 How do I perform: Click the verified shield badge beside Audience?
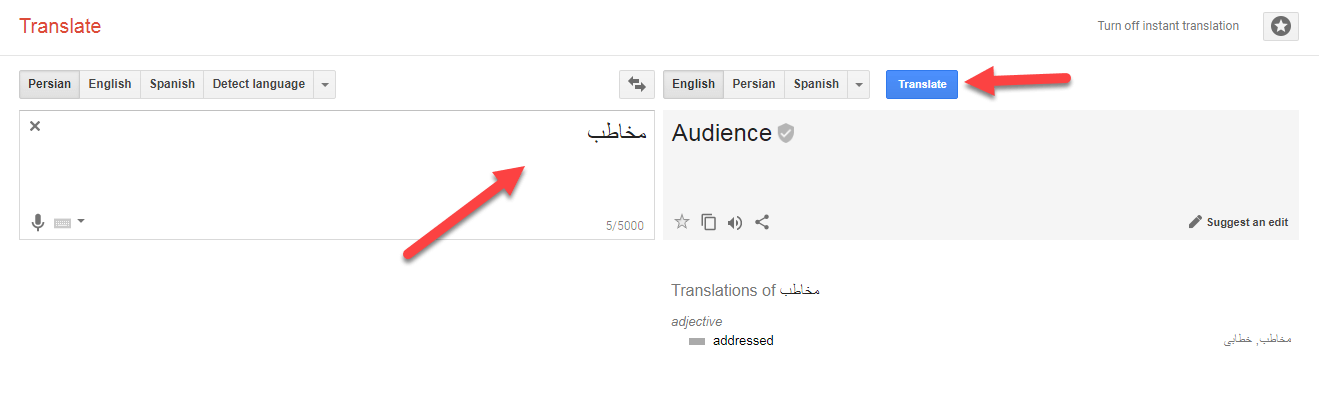click(786, 133)
